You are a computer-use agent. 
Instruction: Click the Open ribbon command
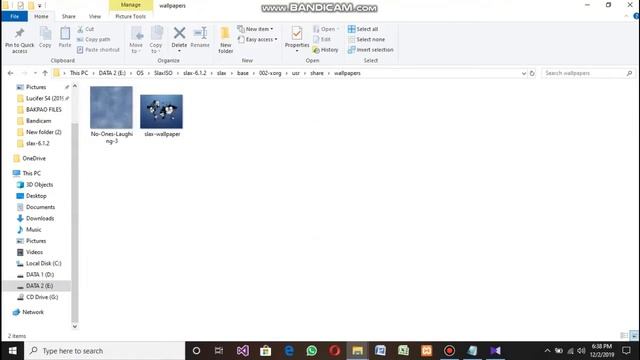tap(325, 29)
